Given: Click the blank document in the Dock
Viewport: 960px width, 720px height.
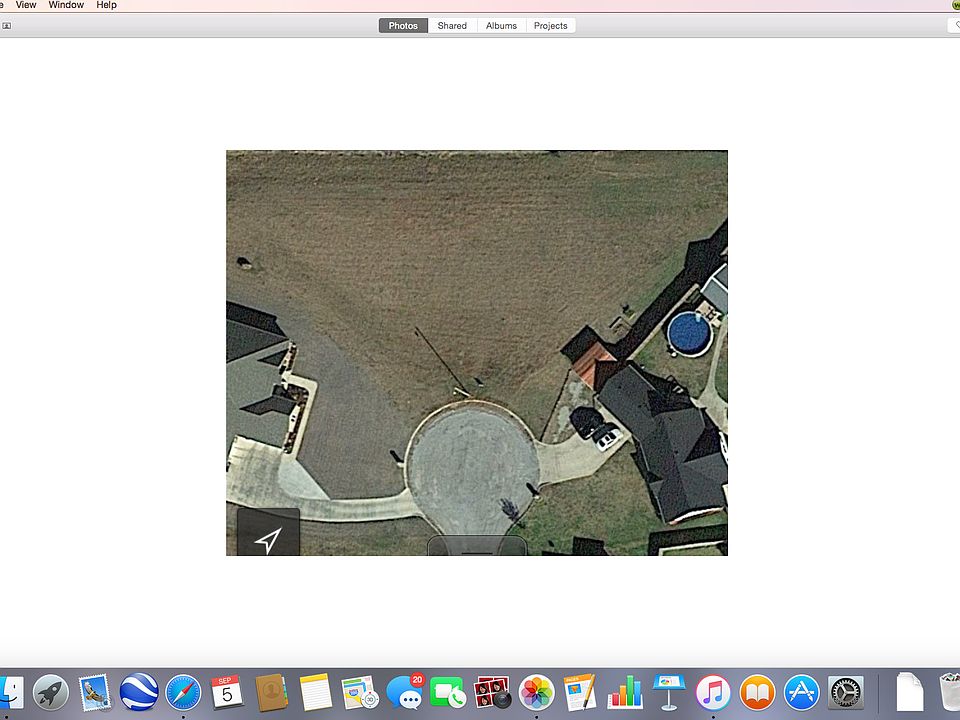Looking at the screenshot, I should click(x=910, y=692).
